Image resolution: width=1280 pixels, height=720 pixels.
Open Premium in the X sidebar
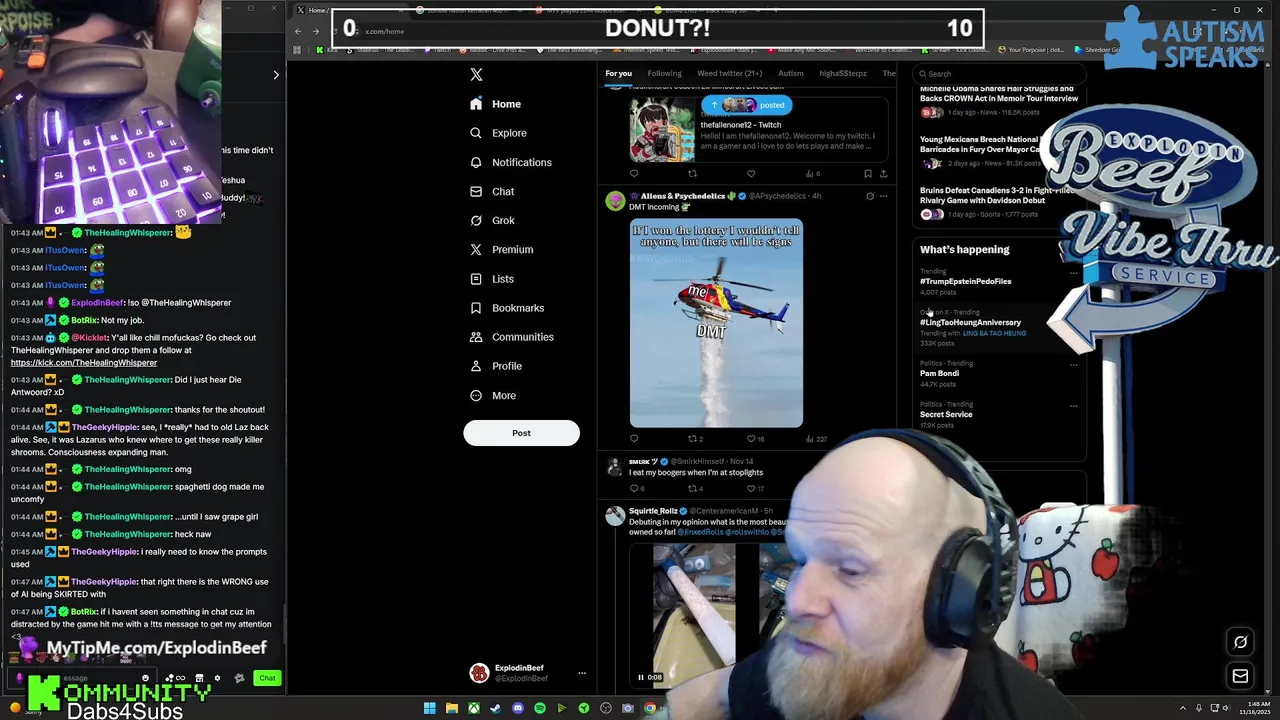click(x=501, y=249)
